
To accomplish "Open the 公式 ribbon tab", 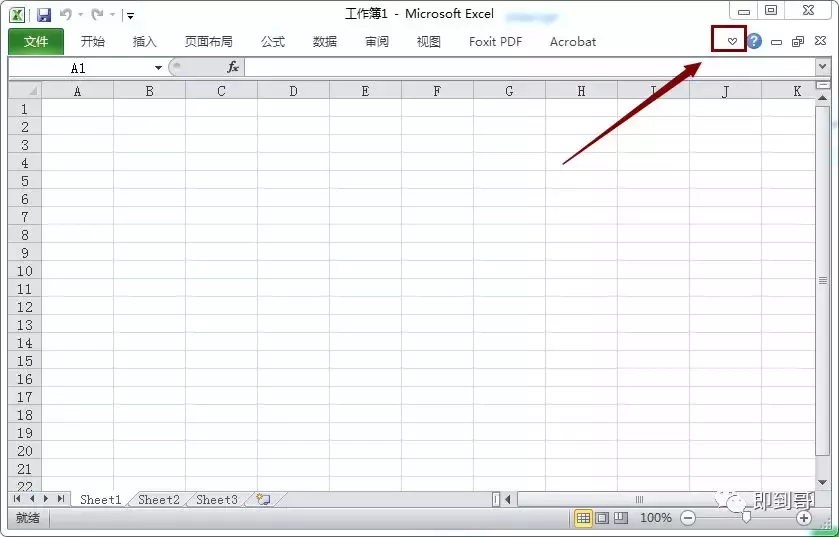I will [x=273, y=42].
